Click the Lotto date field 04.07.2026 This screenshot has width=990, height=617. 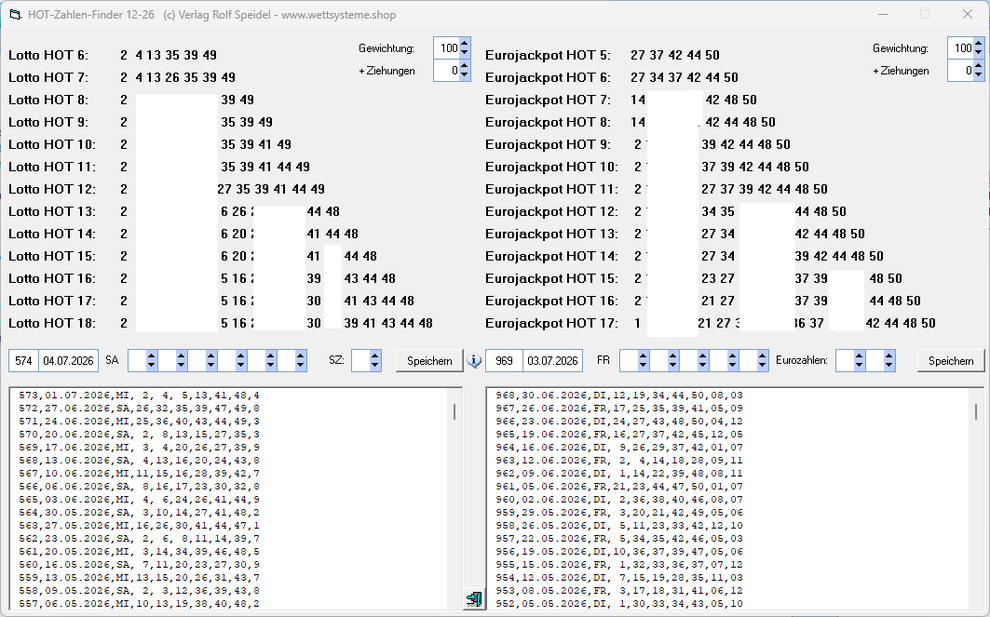pyautogui.click(x=68, y=361)
